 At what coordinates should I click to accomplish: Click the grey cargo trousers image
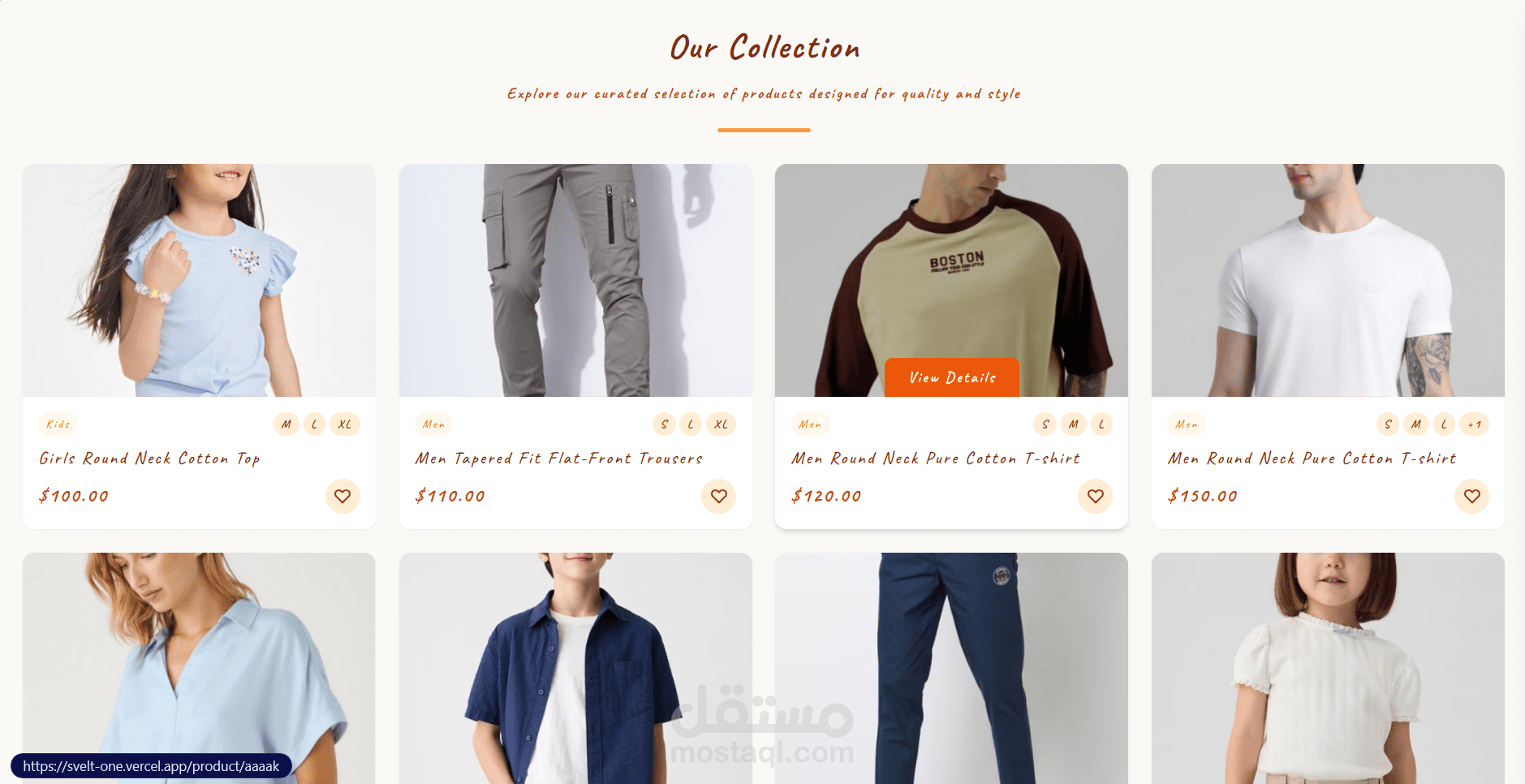pos(575,280)
